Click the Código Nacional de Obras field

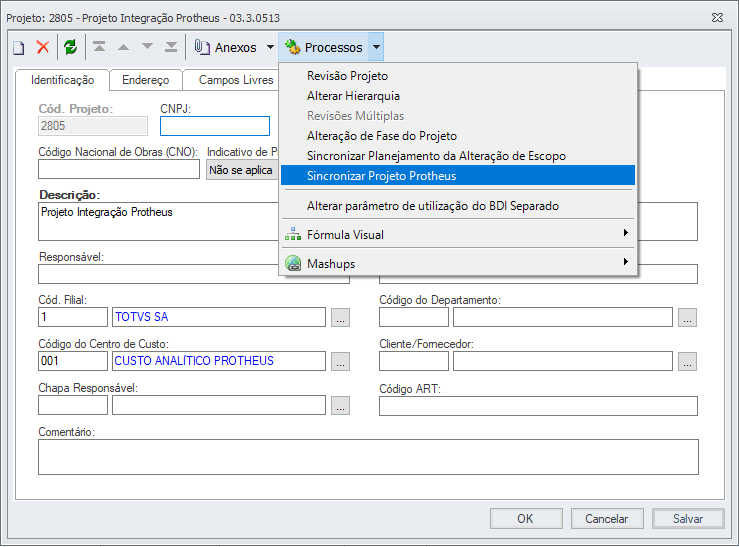(x=119, y=170)
